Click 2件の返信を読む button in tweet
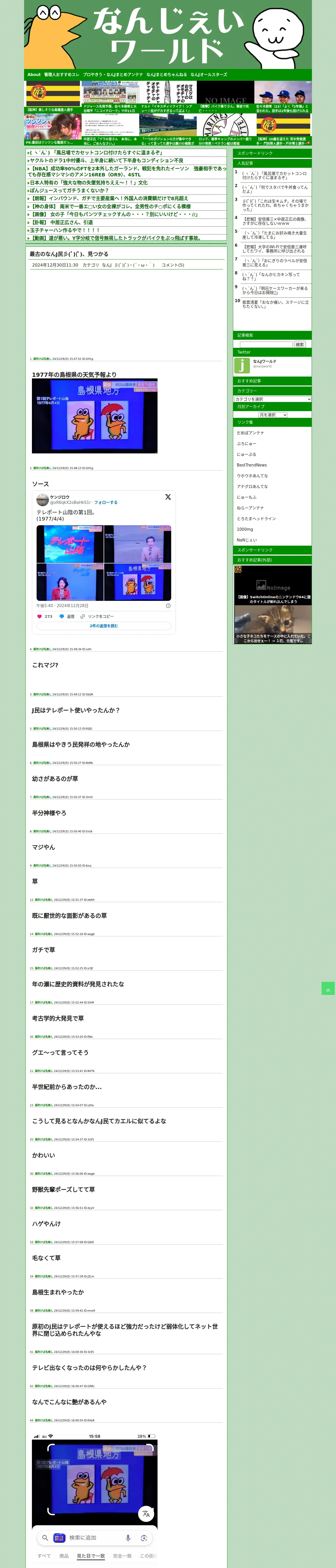 (104, 626)
